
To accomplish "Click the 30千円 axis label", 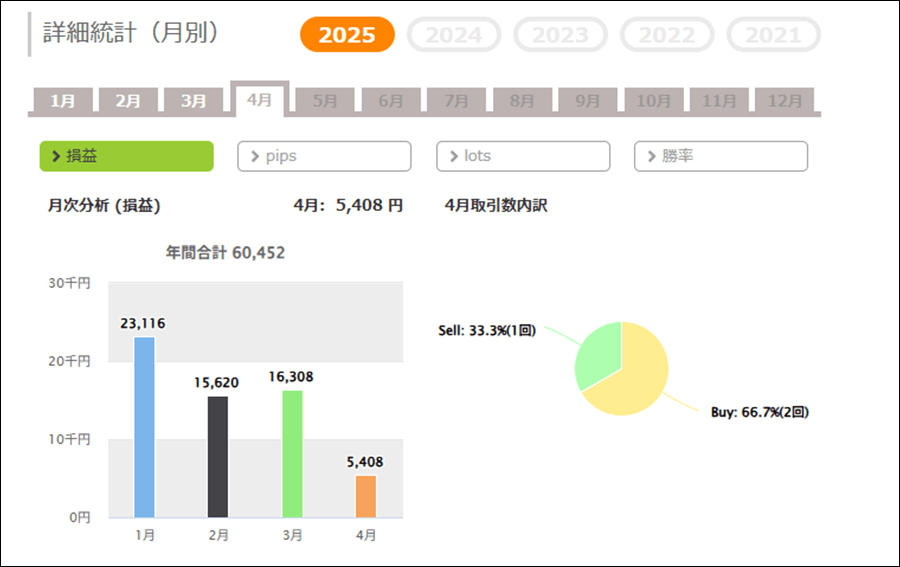I will pos(69,283).
